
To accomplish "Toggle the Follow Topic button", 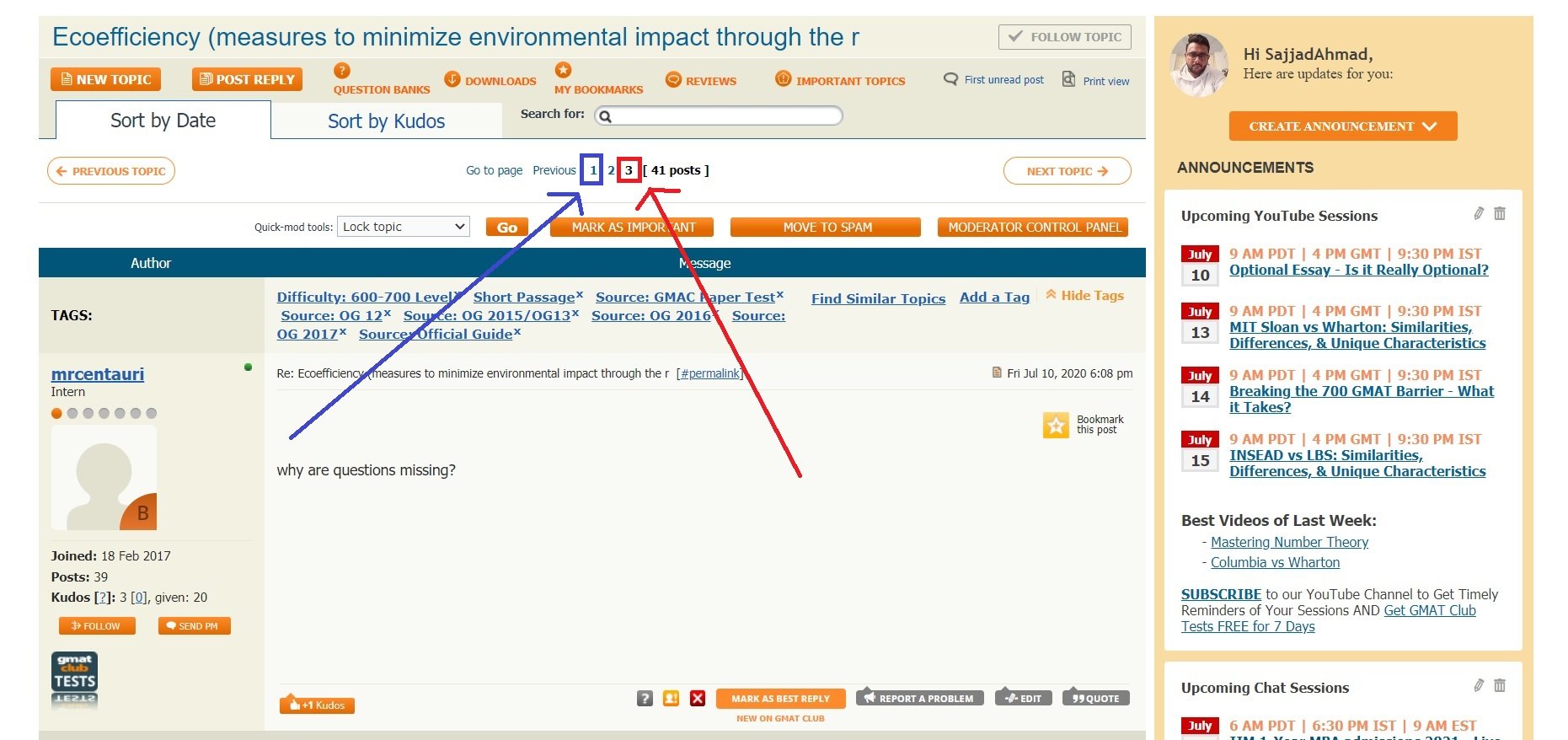I will (1065, 37).
